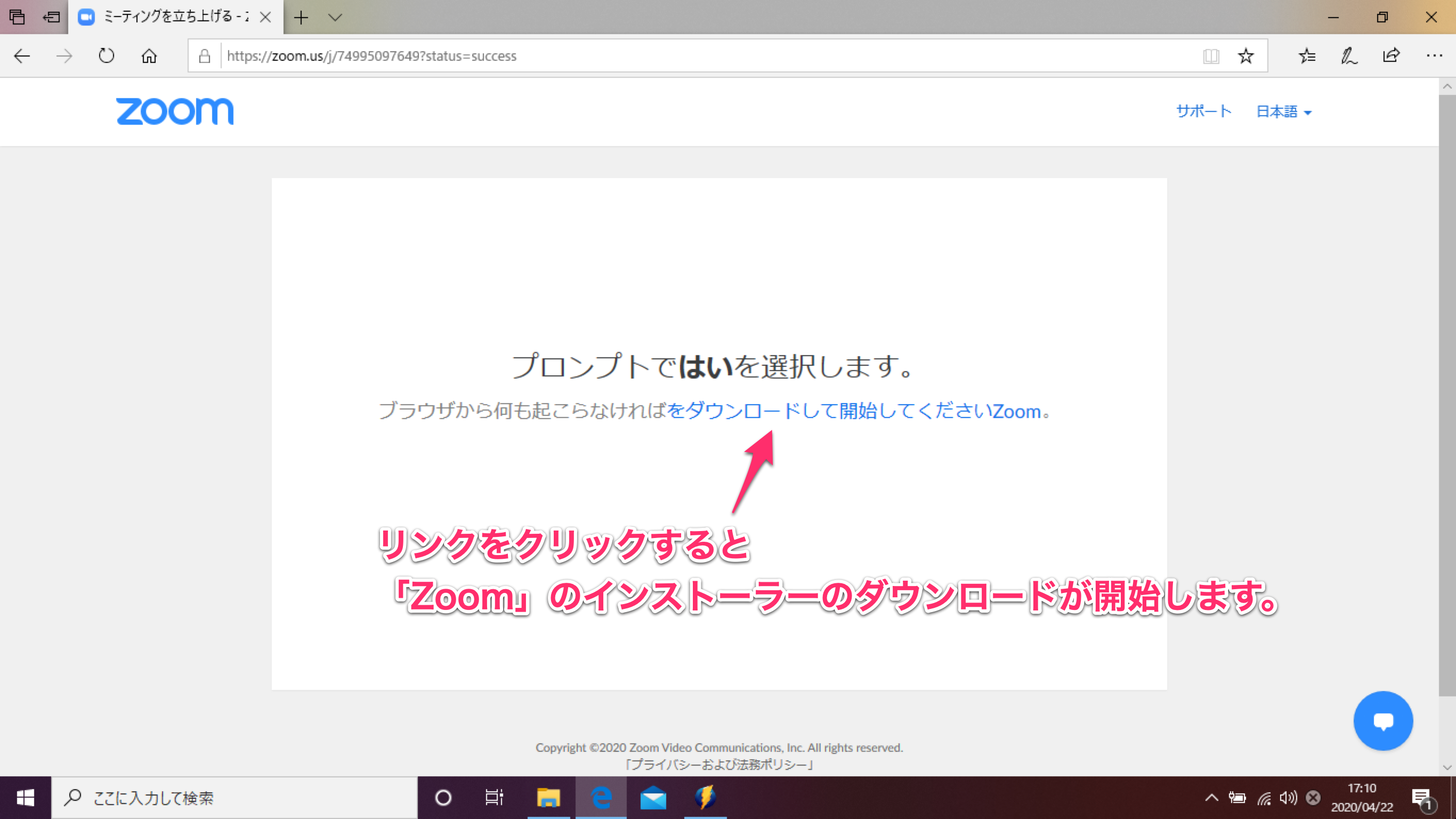Go back to the previous page
Screen dimensions: 1456x819
coord(21,55)
